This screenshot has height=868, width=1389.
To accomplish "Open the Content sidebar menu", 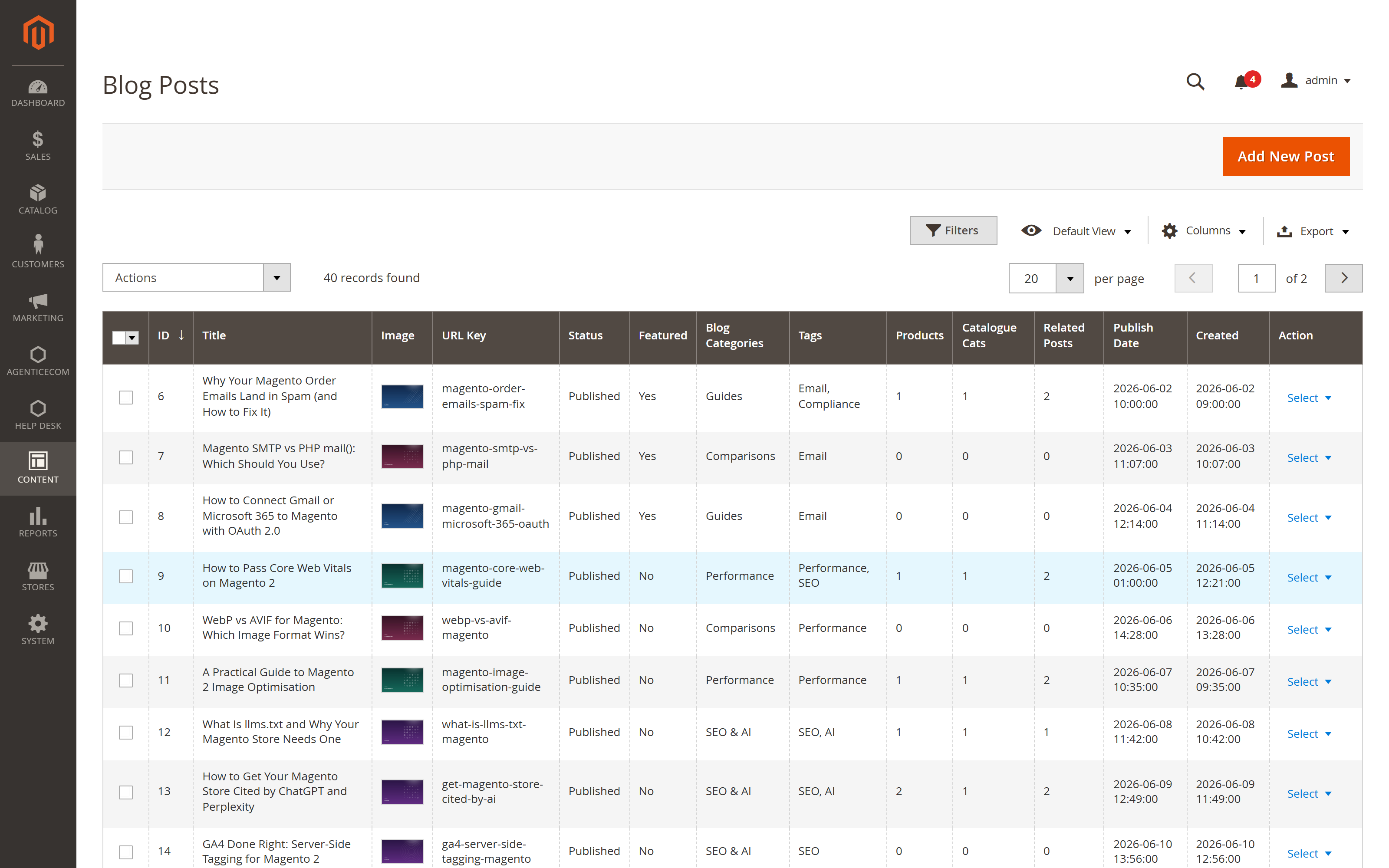I will tap(38, 468).
